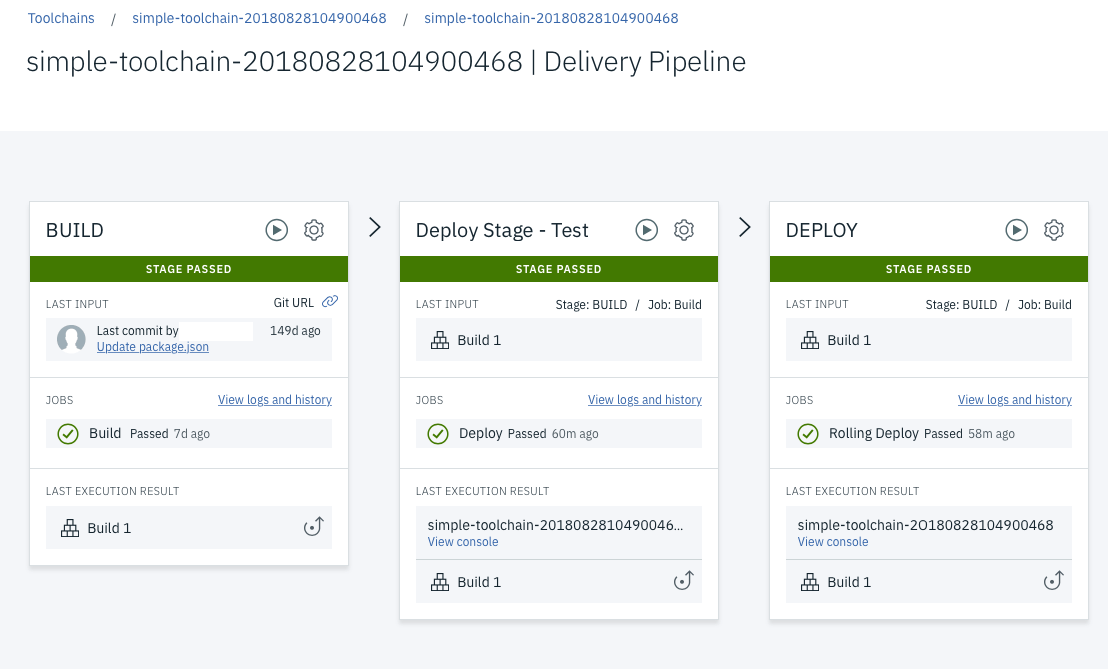Click the DEPLOY stage title
This screenshot has height=669, width=1108.
(x=822, y=230)
